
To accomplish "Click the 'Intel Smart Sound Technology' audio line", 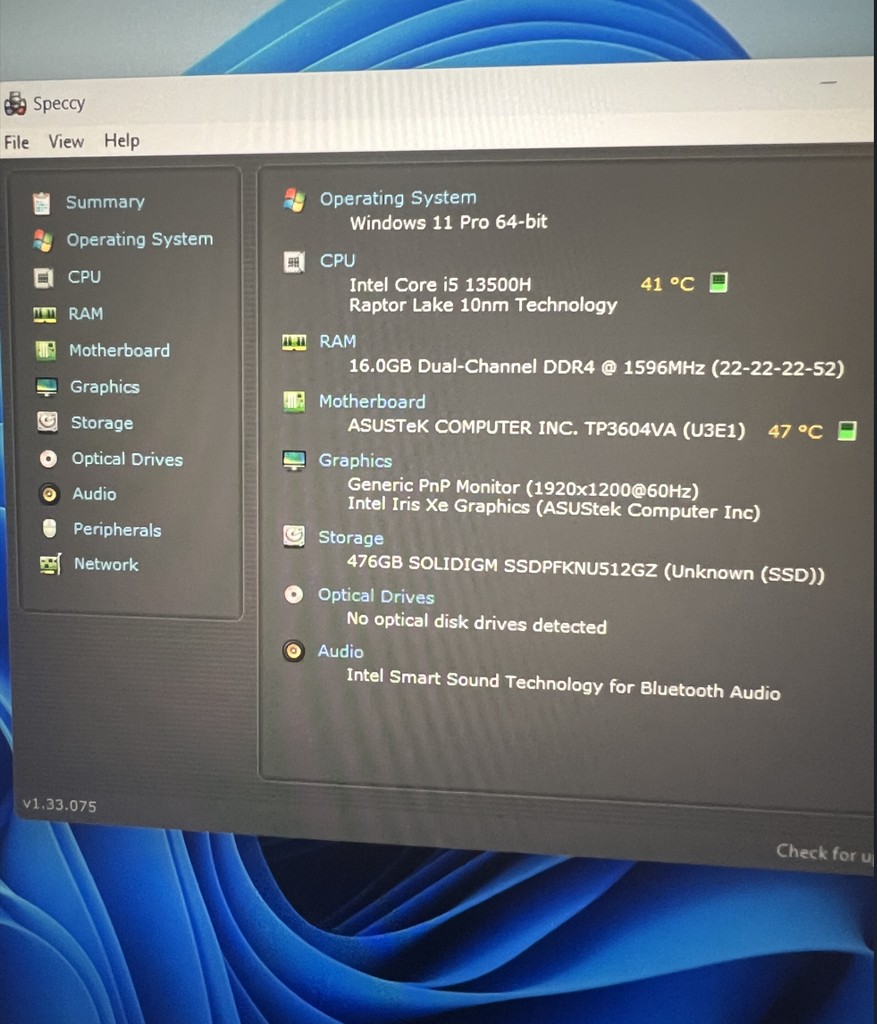I will coord(564,684).
